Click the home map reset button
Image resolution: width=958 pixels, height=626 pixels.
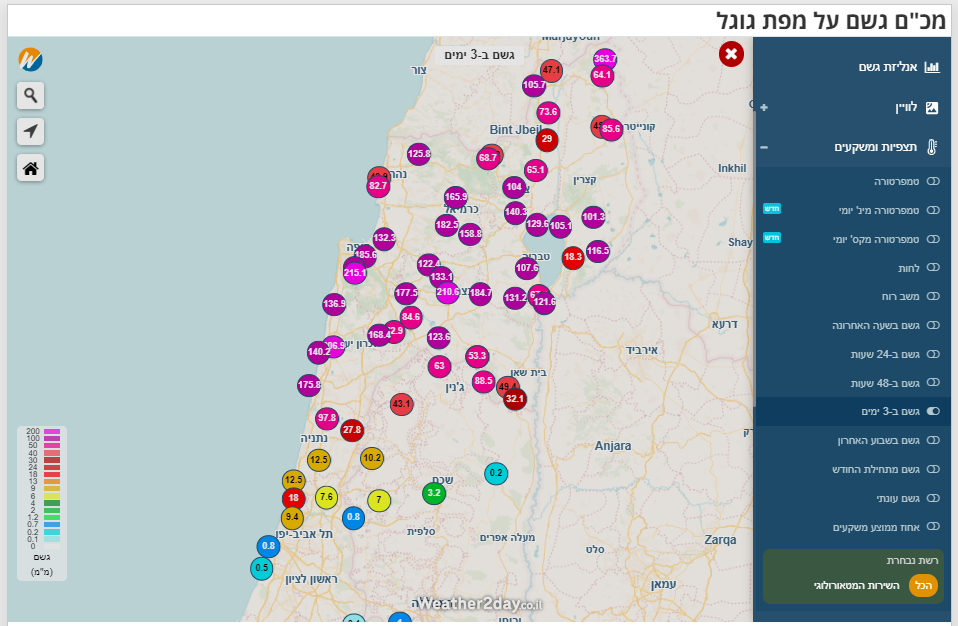tap(30, 168)
